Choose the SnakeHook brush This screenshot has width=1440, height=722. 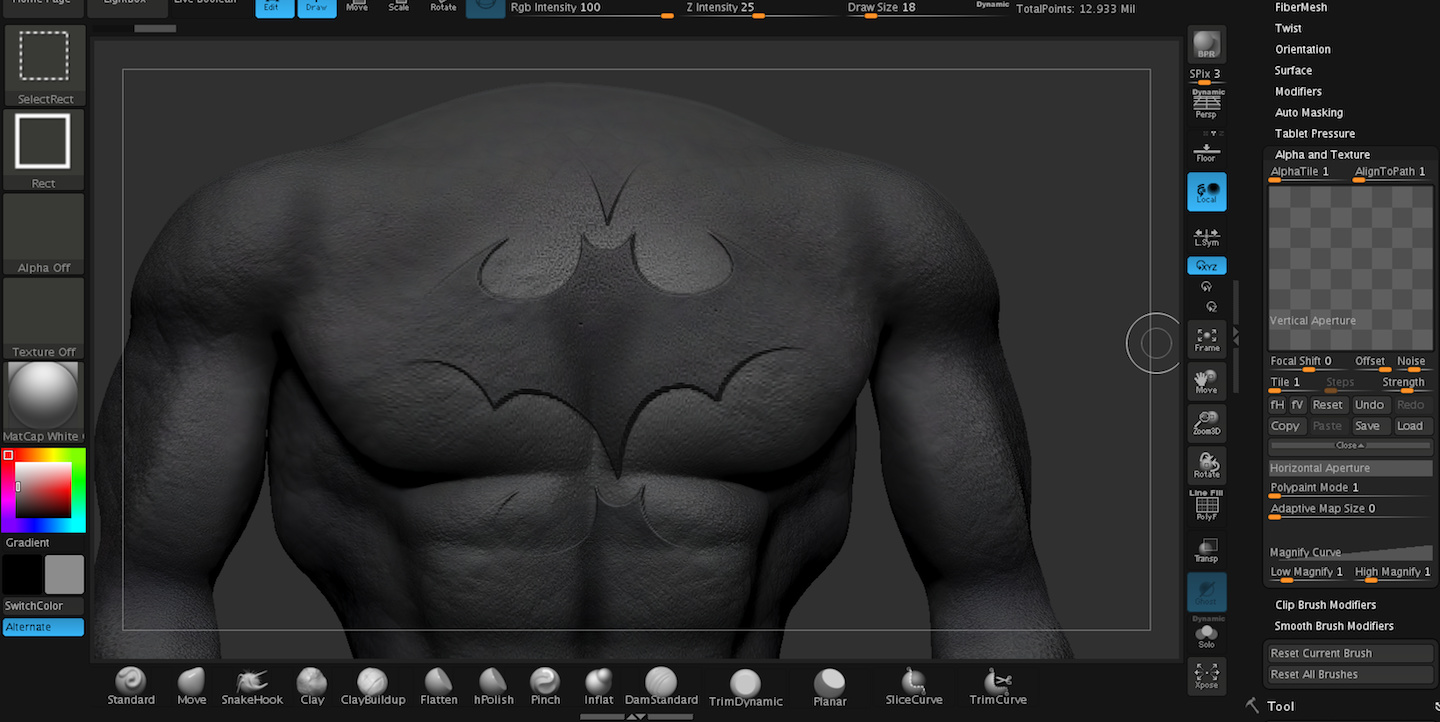click(252, 686)
